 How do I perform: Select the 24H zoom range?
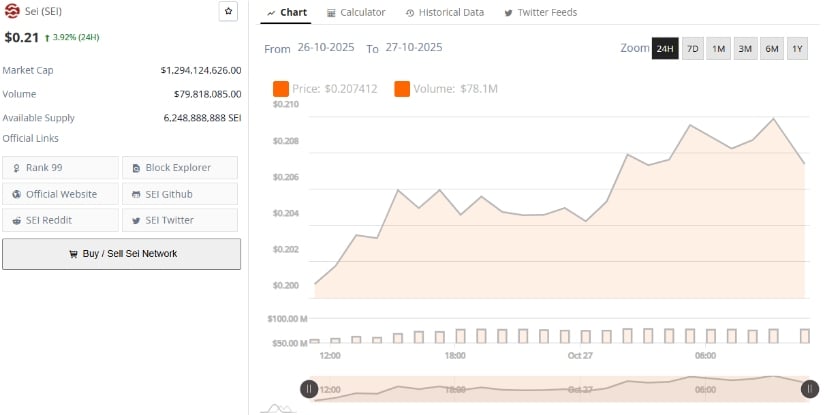pos(665,49)
